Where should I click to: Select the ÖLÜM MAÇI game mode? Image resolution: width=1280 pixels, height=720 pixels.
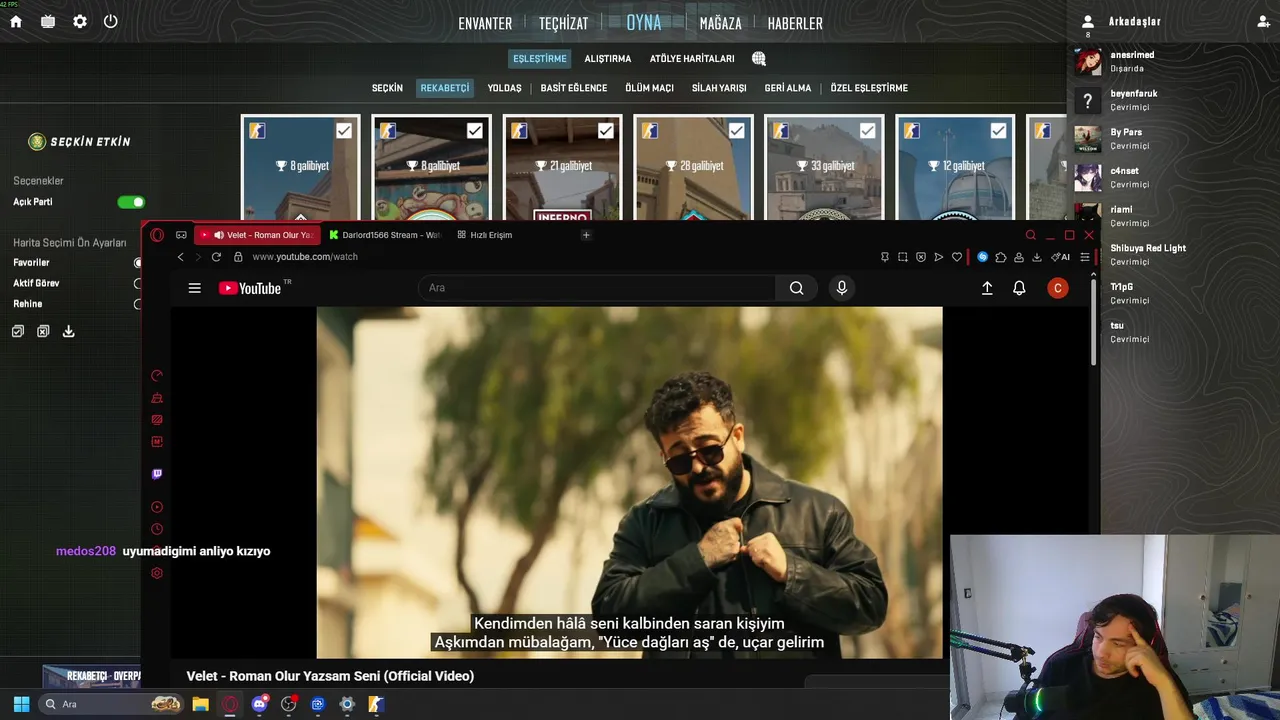click(649, 88)
